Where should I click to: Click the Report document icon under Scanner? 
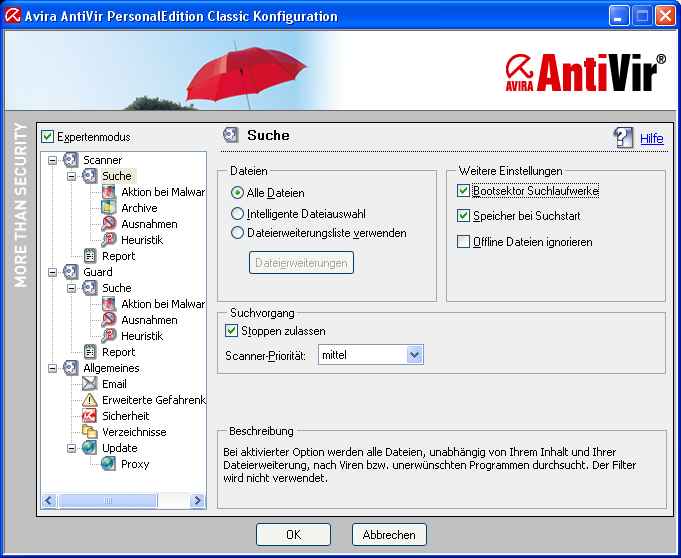89,256
